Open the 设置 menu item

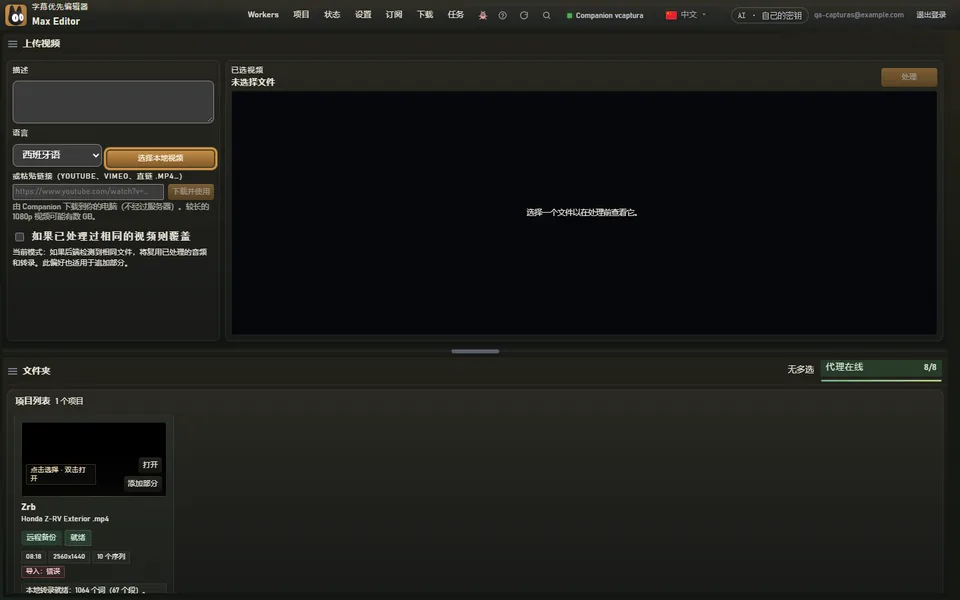pos(363,15)
